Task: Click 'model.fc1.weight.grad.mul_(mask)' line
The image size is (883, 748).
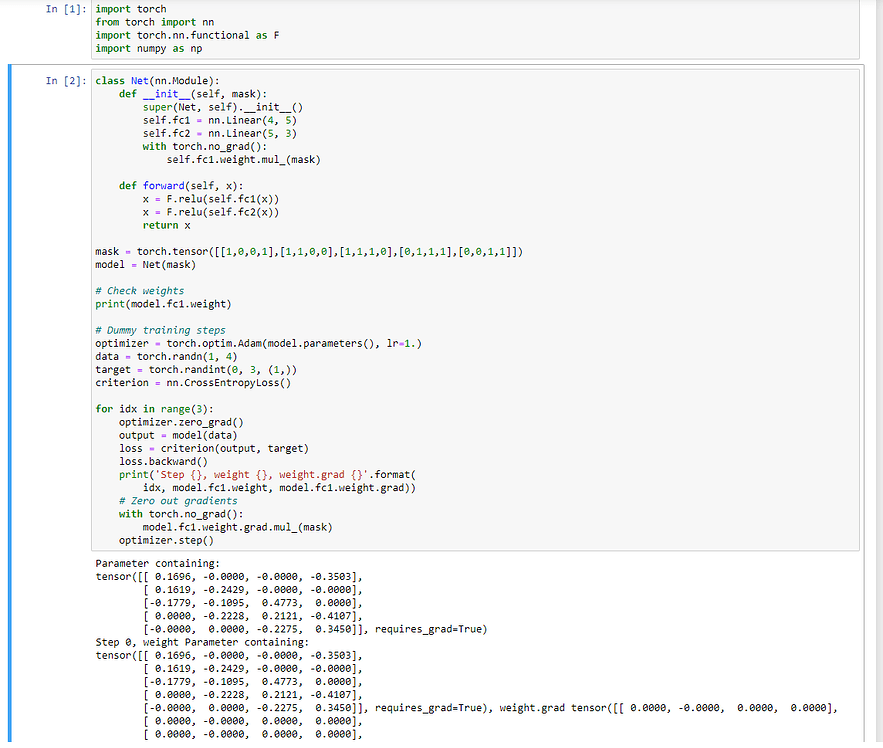Action: coord(238,527)
